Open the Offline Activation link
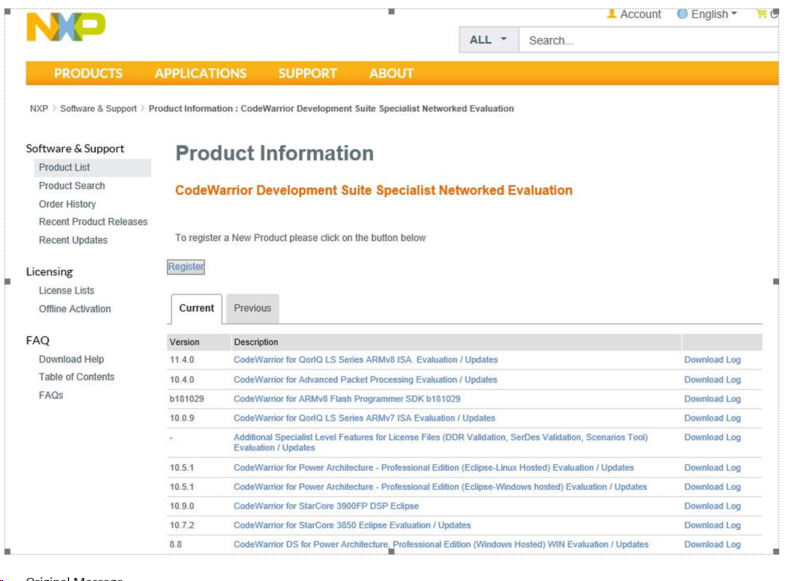 coord(75,309)
